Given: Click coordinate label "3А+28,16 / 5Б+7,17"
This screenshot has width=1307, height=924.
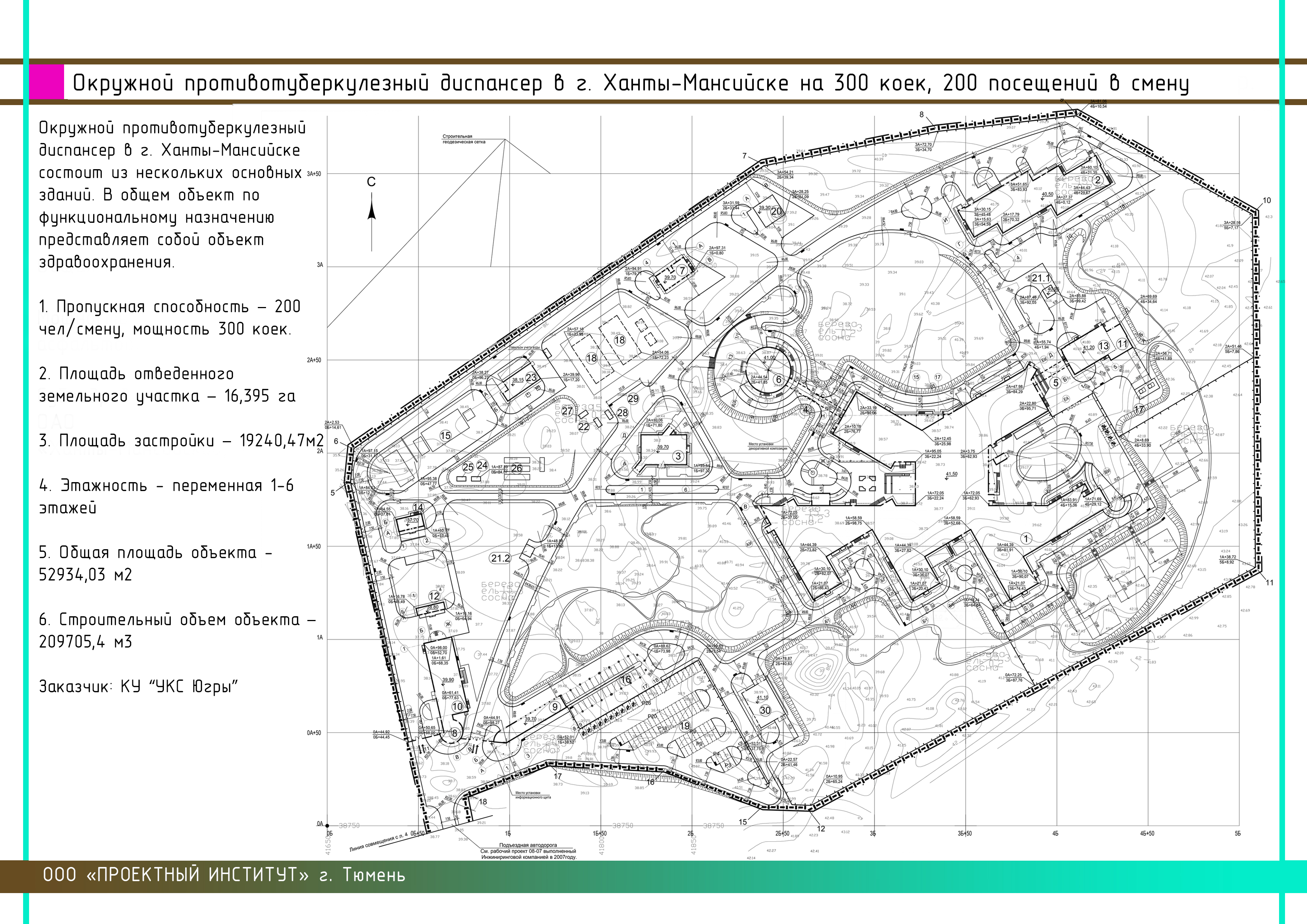Looking at the screenshot, I should (1232, 225).
